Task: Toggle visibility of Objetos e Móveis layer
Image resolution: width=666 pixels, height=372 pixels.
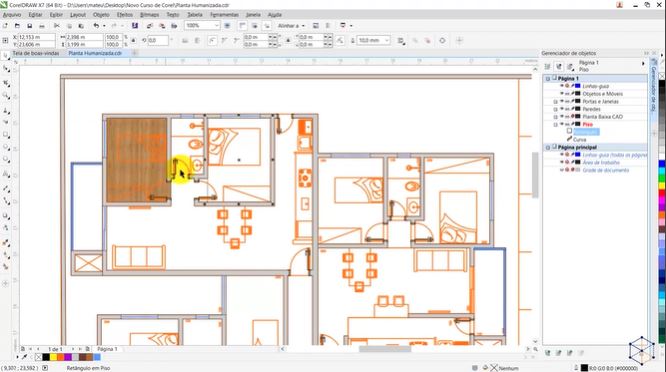Action: (x=562, y=94)
